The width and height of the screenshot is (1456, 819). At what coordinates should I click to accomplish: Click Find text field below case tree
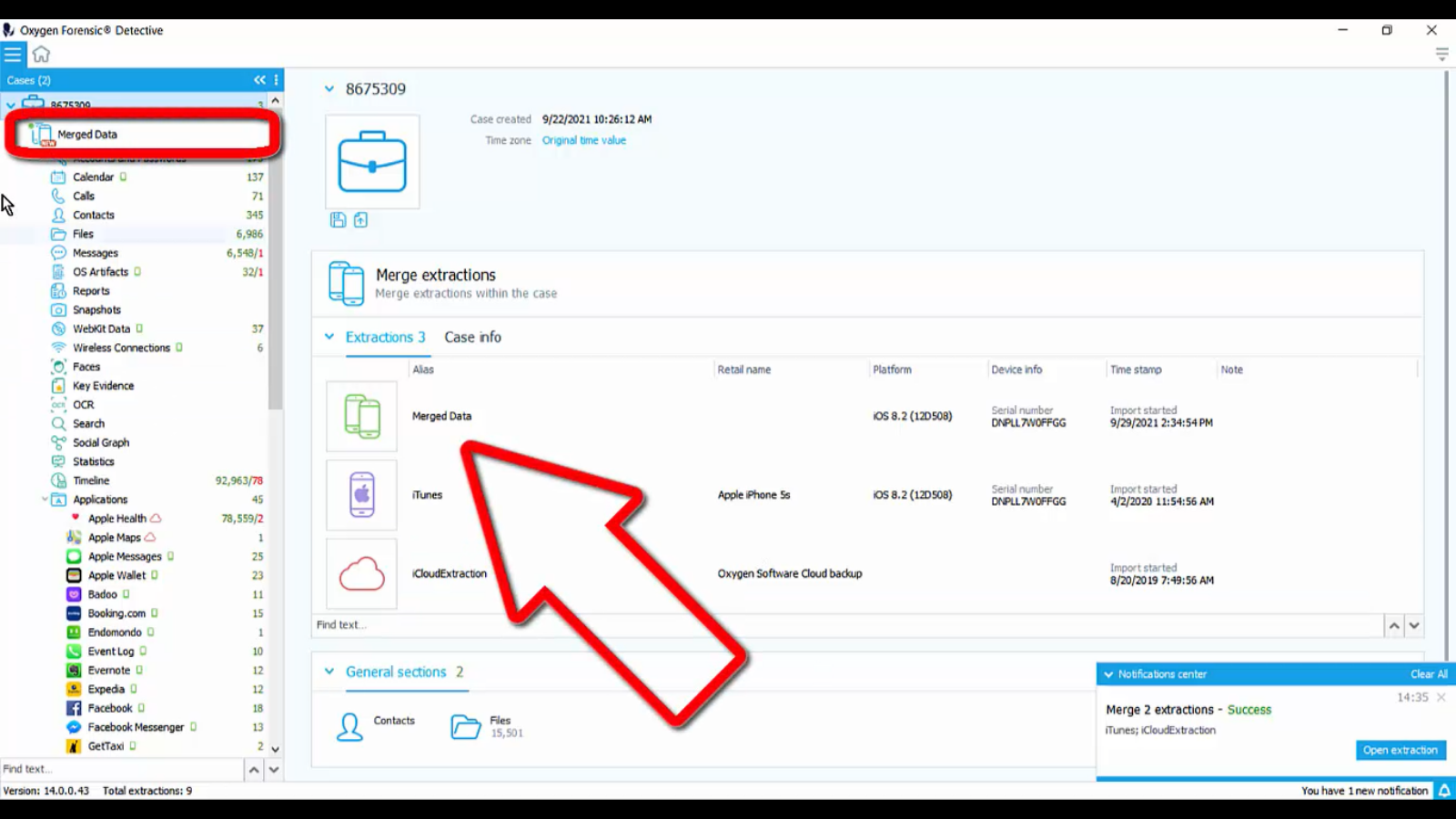pyautogui.click(x=121, y=770)
